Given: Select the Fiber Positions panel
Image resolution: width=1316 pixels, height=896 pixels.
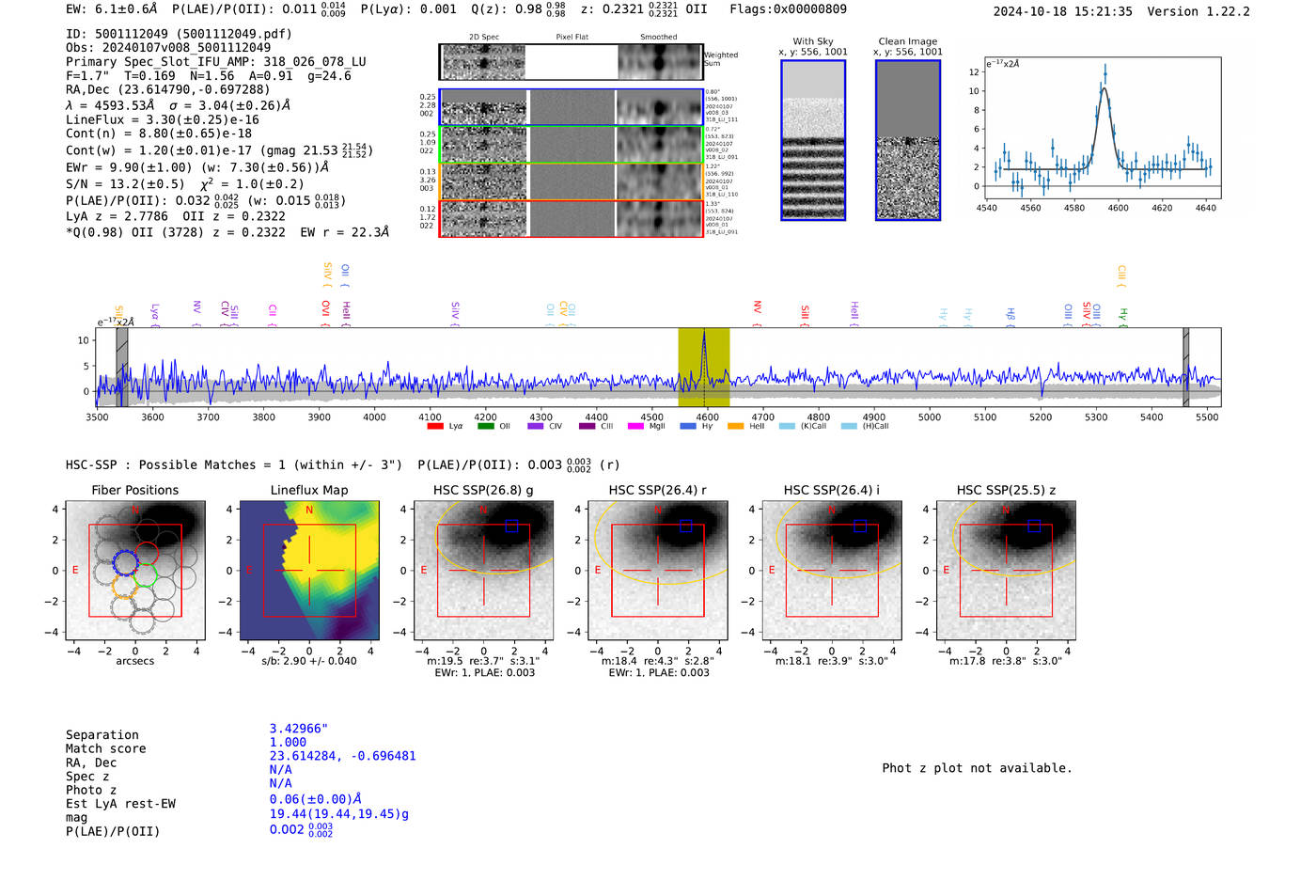Looking at the screenshot, I should pos(135,570).
